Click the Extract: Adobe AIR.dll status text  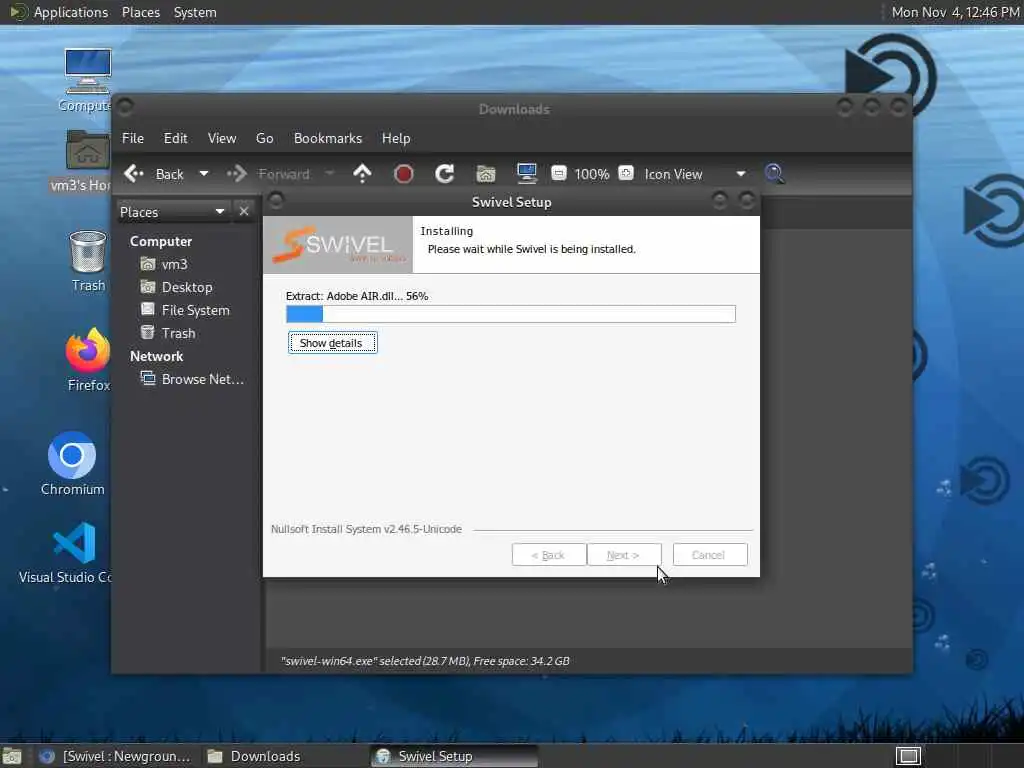click(x=357, y=296)
